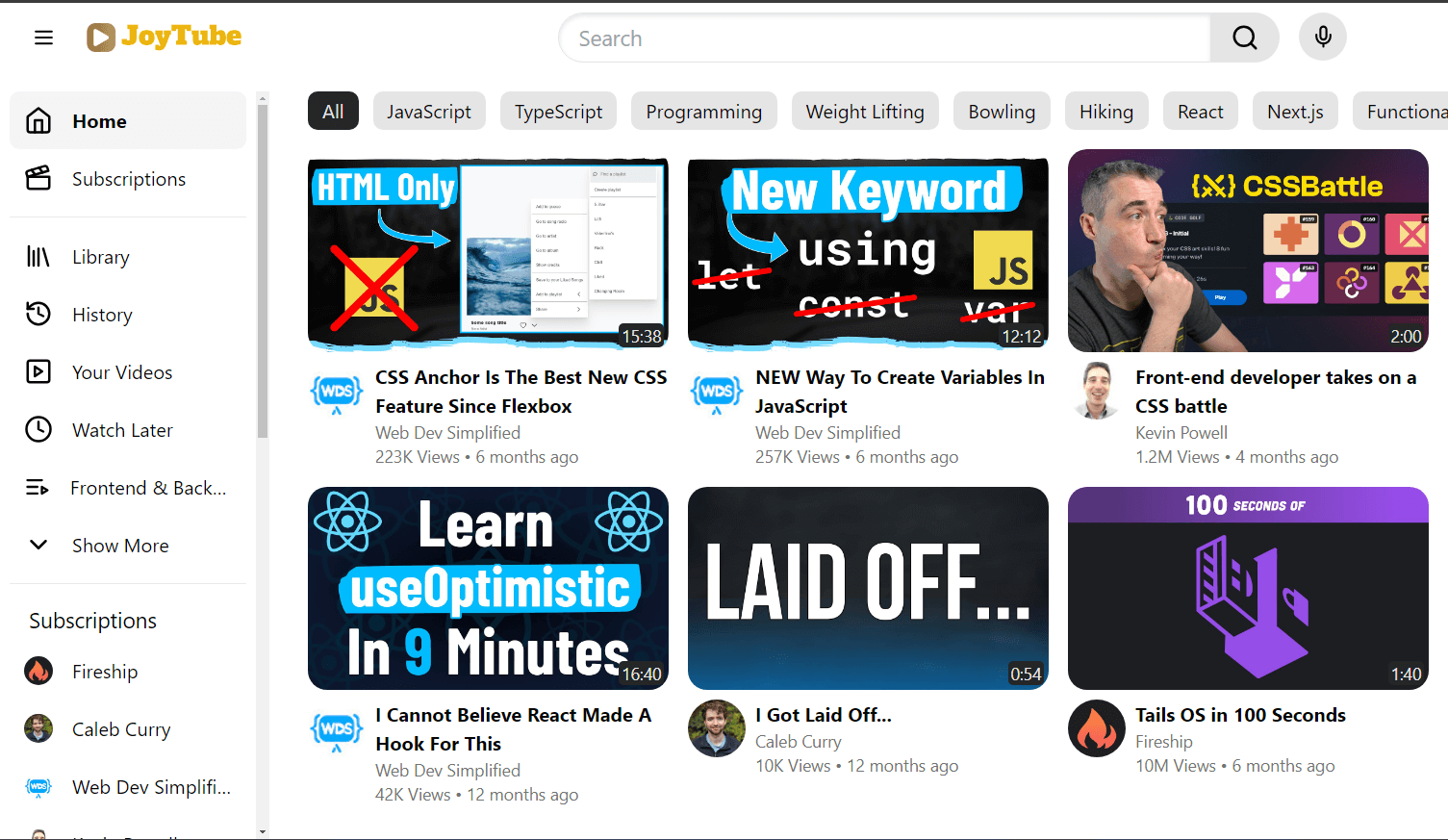Select the Weight Lifting chip
This screenshot has height=840, width=1448.
click(865, 112)
